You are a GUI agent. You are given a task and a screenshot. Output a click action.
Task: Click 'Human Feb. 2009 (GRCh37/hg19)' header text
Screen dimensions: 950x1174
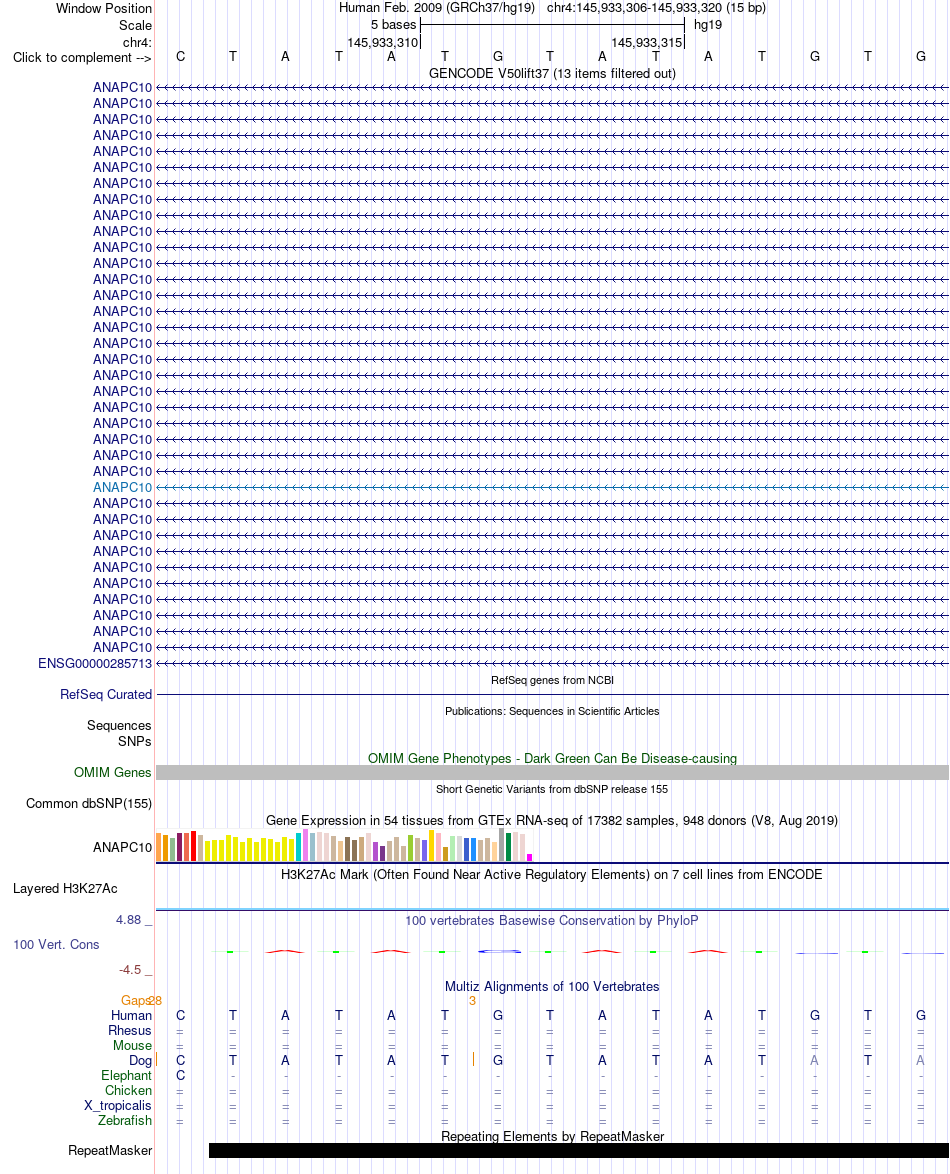click(x=437, y=7)
